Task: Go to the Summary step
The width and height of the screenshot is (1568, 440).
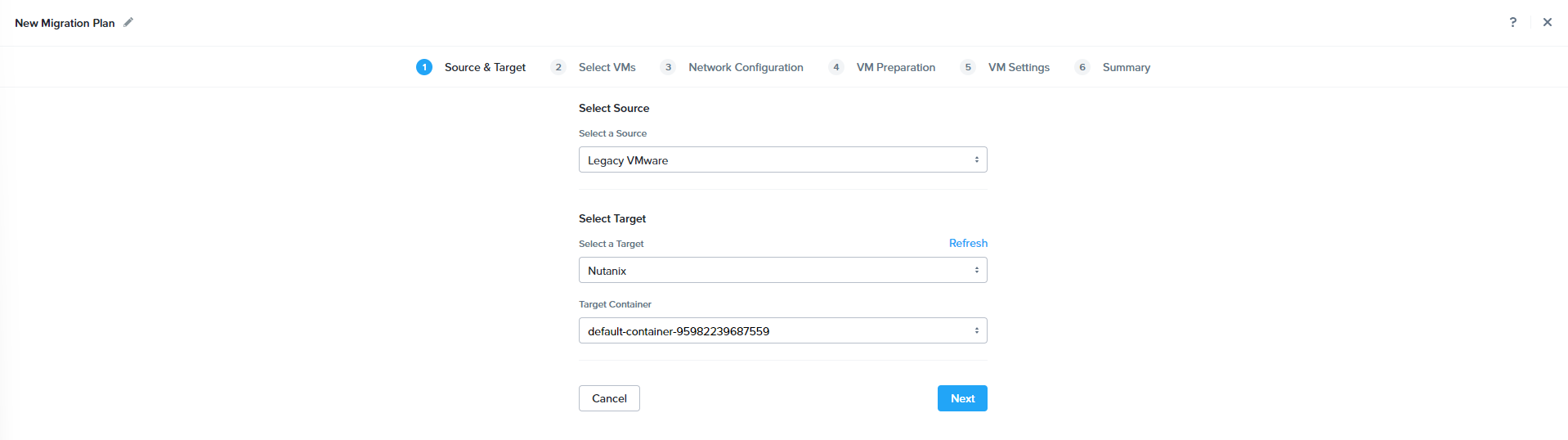Action: [1126, 67]
